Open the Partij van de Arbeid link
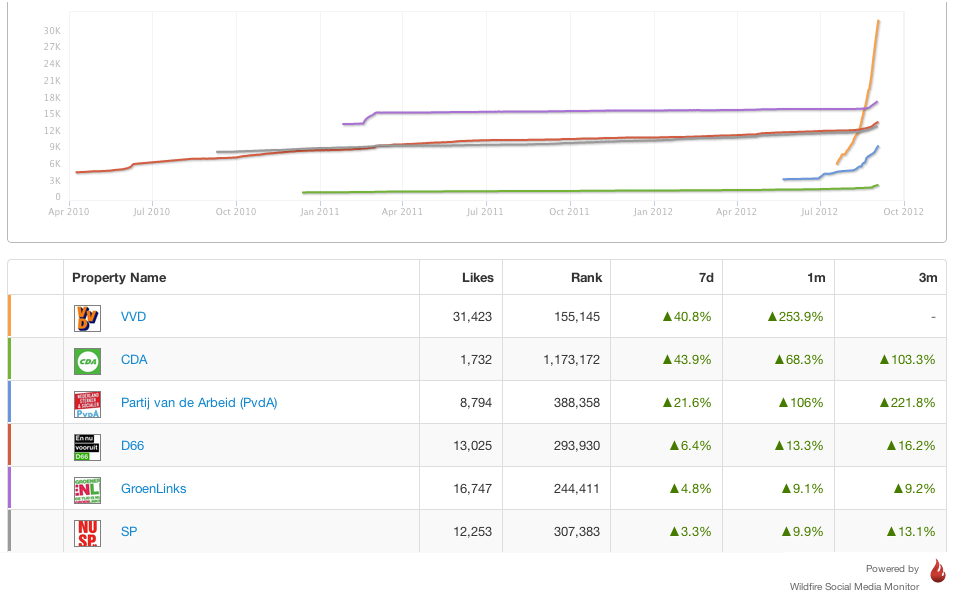This screenshot has height=595, width=953. pyautogui.click(x=199, y=403)
